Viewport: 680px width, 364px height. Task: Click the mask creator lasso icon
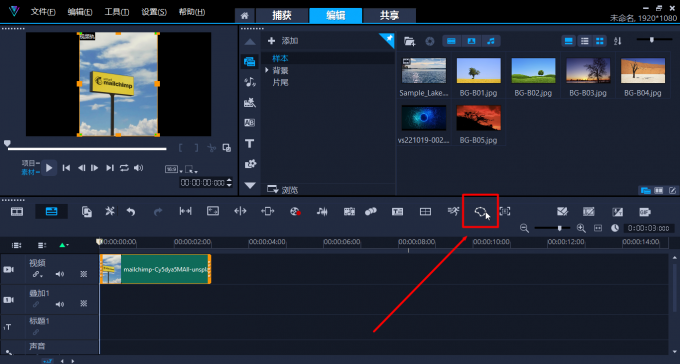click(480, 211)
